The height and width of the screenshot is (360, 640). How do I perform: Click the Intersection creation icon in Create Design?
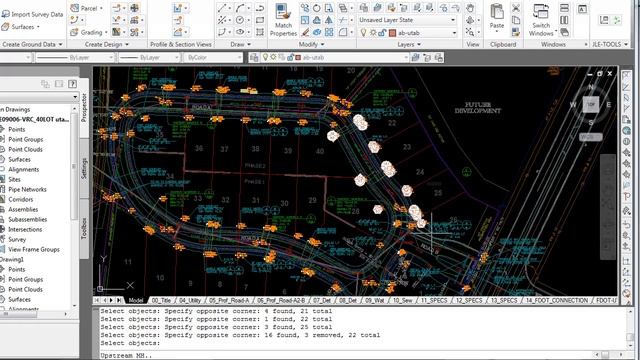(134, 8)
